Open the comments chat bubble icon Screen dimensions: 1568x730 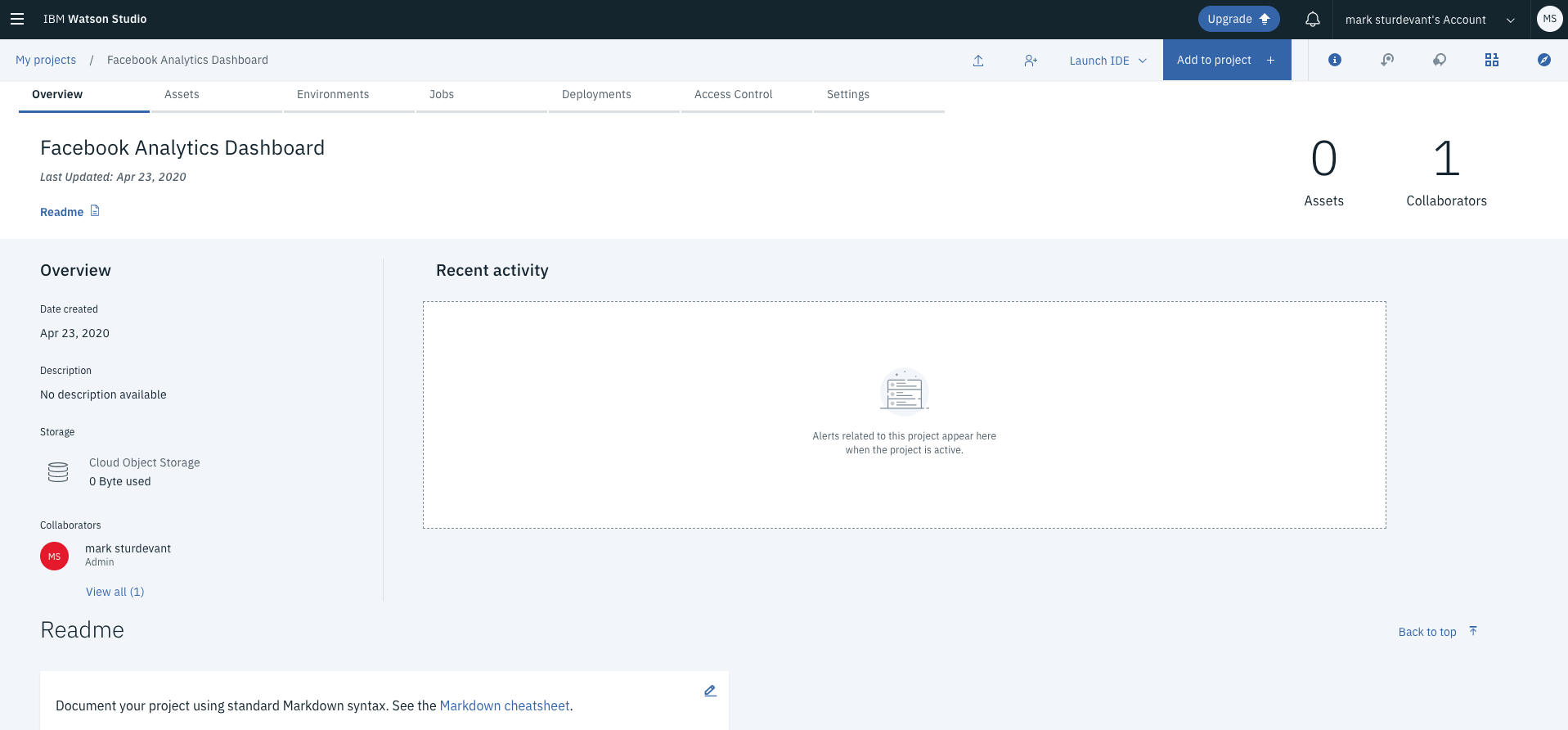[1440, 60]
